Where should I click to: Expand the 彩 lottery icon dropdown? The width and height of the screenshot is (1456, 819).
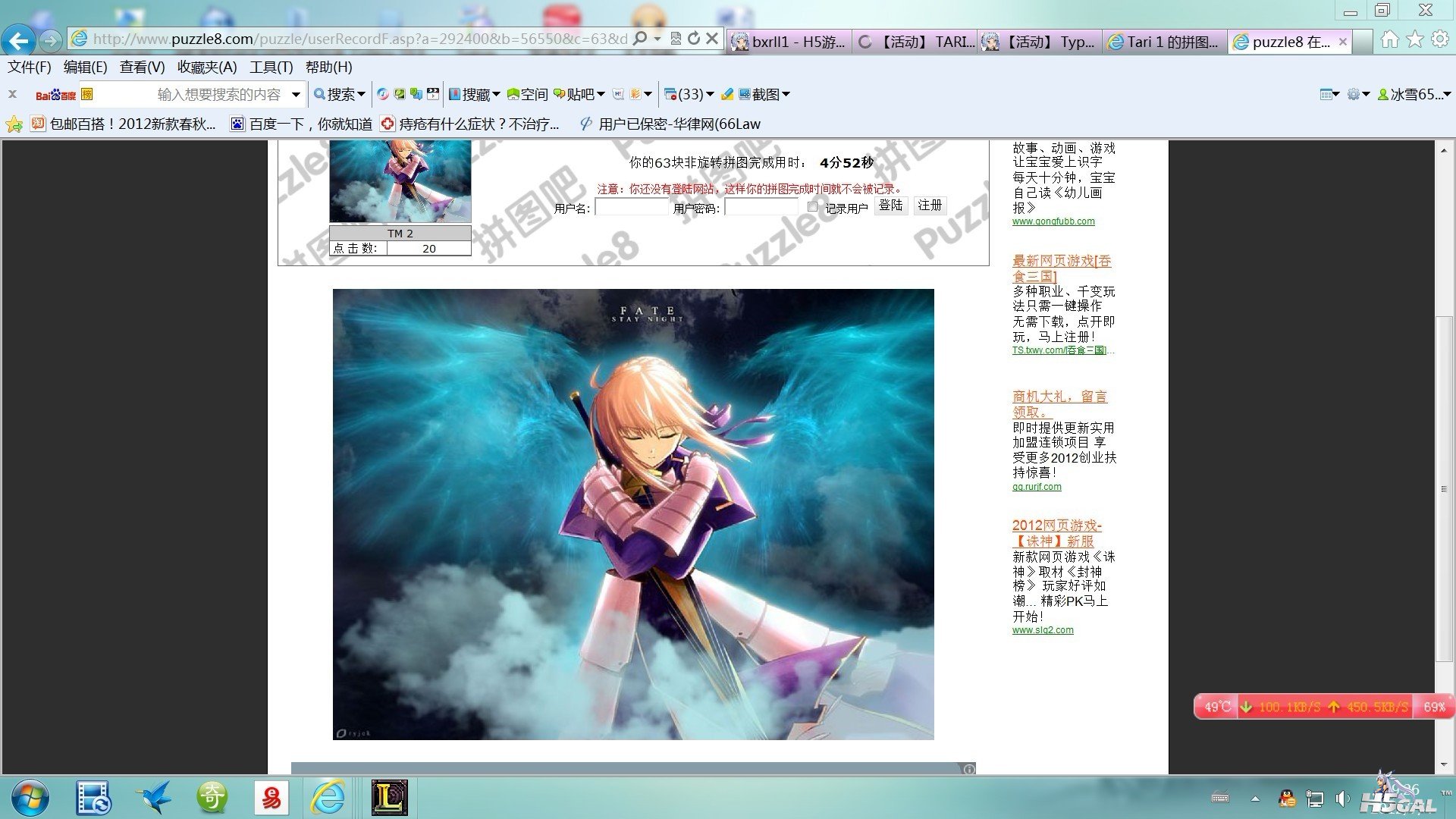[648, 94]
